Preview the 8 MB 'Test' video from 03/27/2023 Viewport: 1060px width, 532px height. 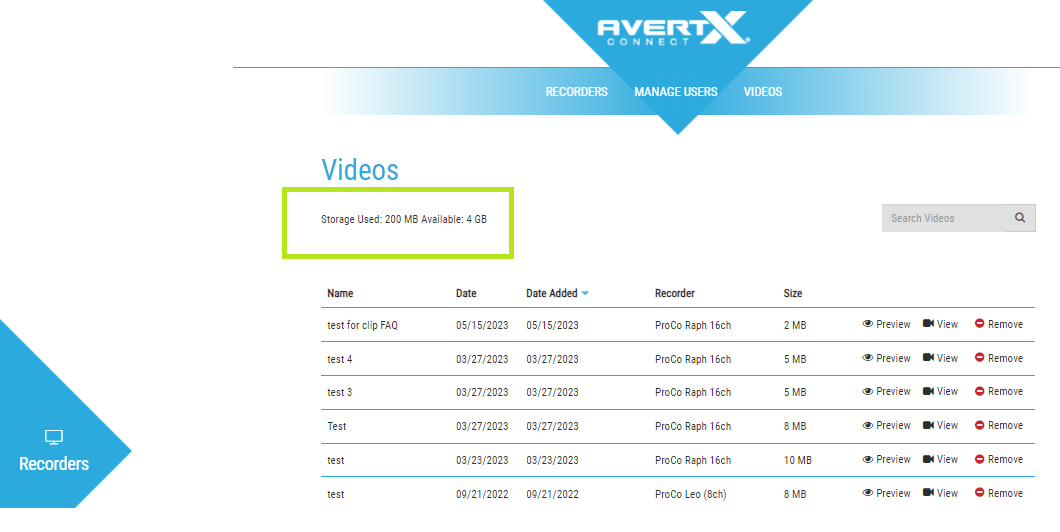pyautogui.click(x=886, y=425)
